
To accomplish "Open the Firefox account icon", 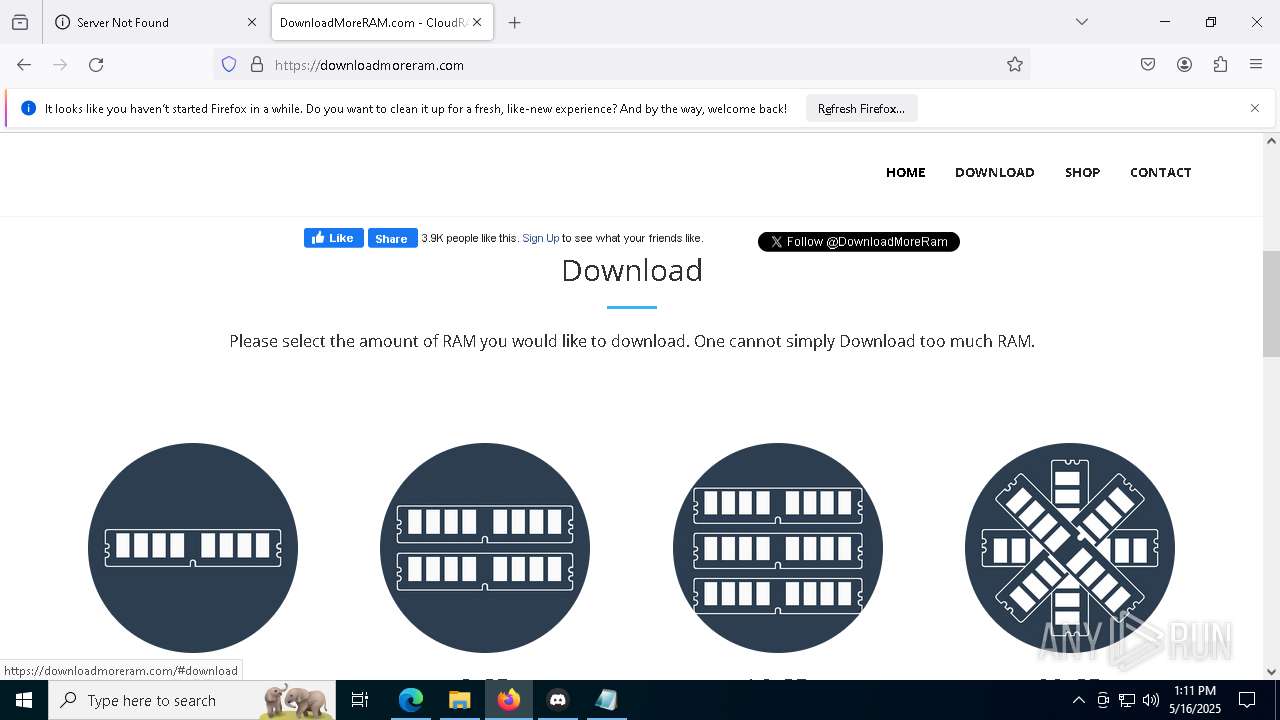I will [x=1184, y=65].
